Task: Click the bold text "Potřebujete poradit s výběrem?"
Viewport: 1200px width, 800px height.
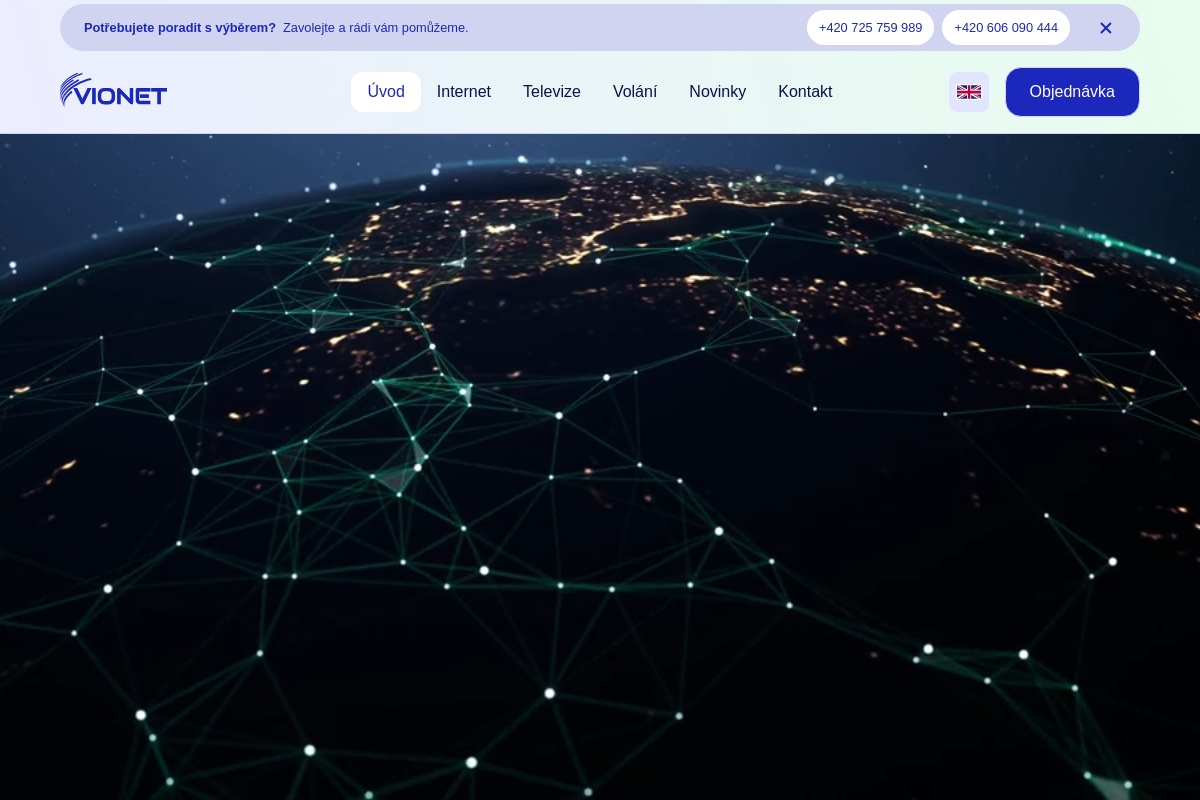Action: point(180,28)
